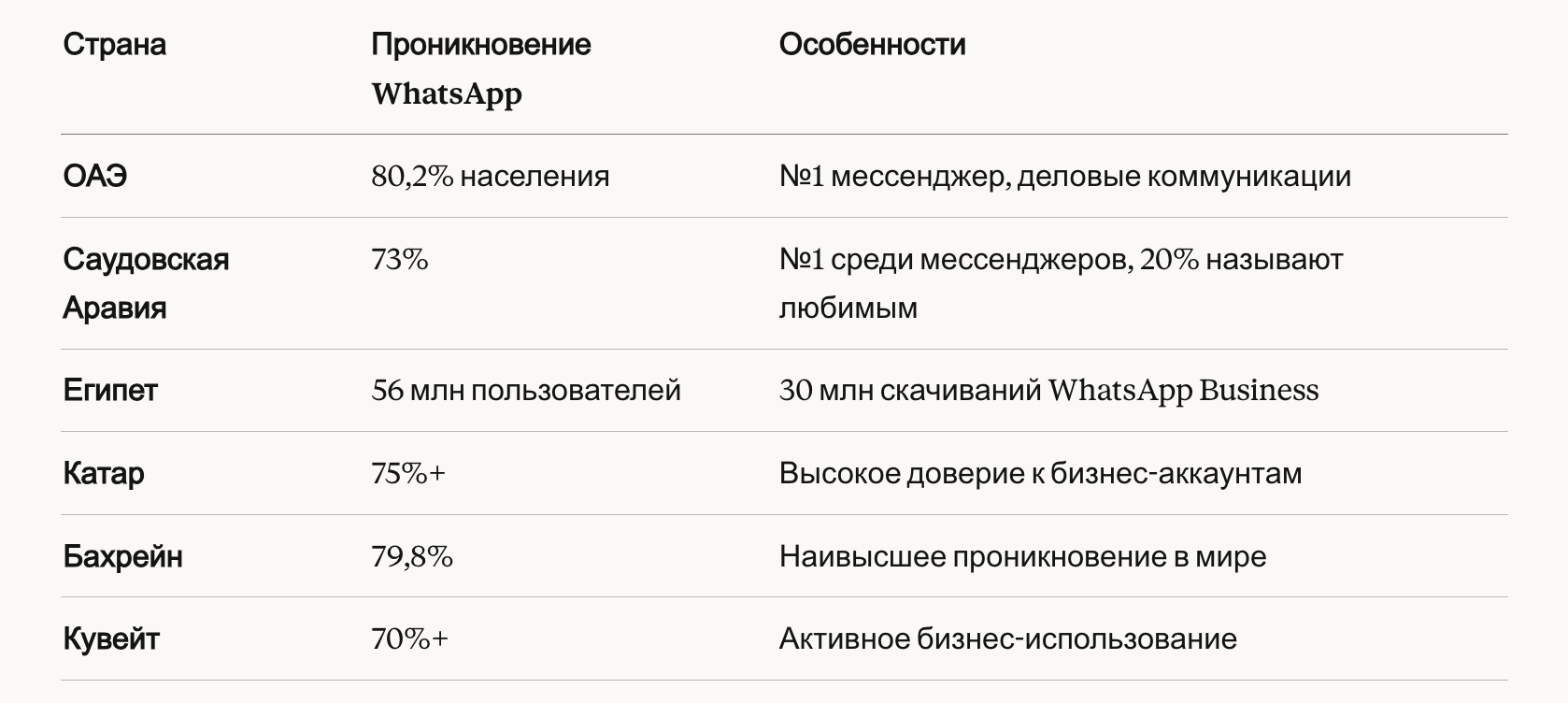Screen dimensions: 1568x703
Task: Click the Активное бизнес-использование text
Action: (x=1007, y=638)
